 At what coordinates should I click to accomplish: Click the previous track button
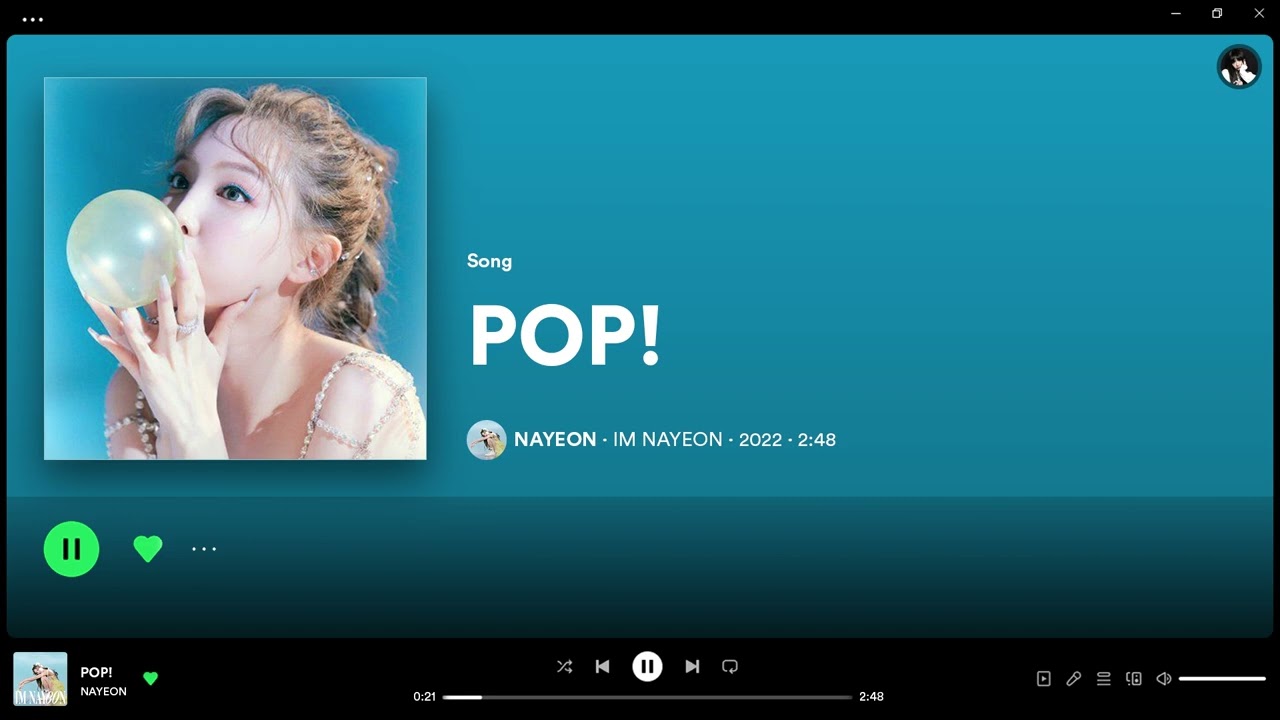(602, 666)
